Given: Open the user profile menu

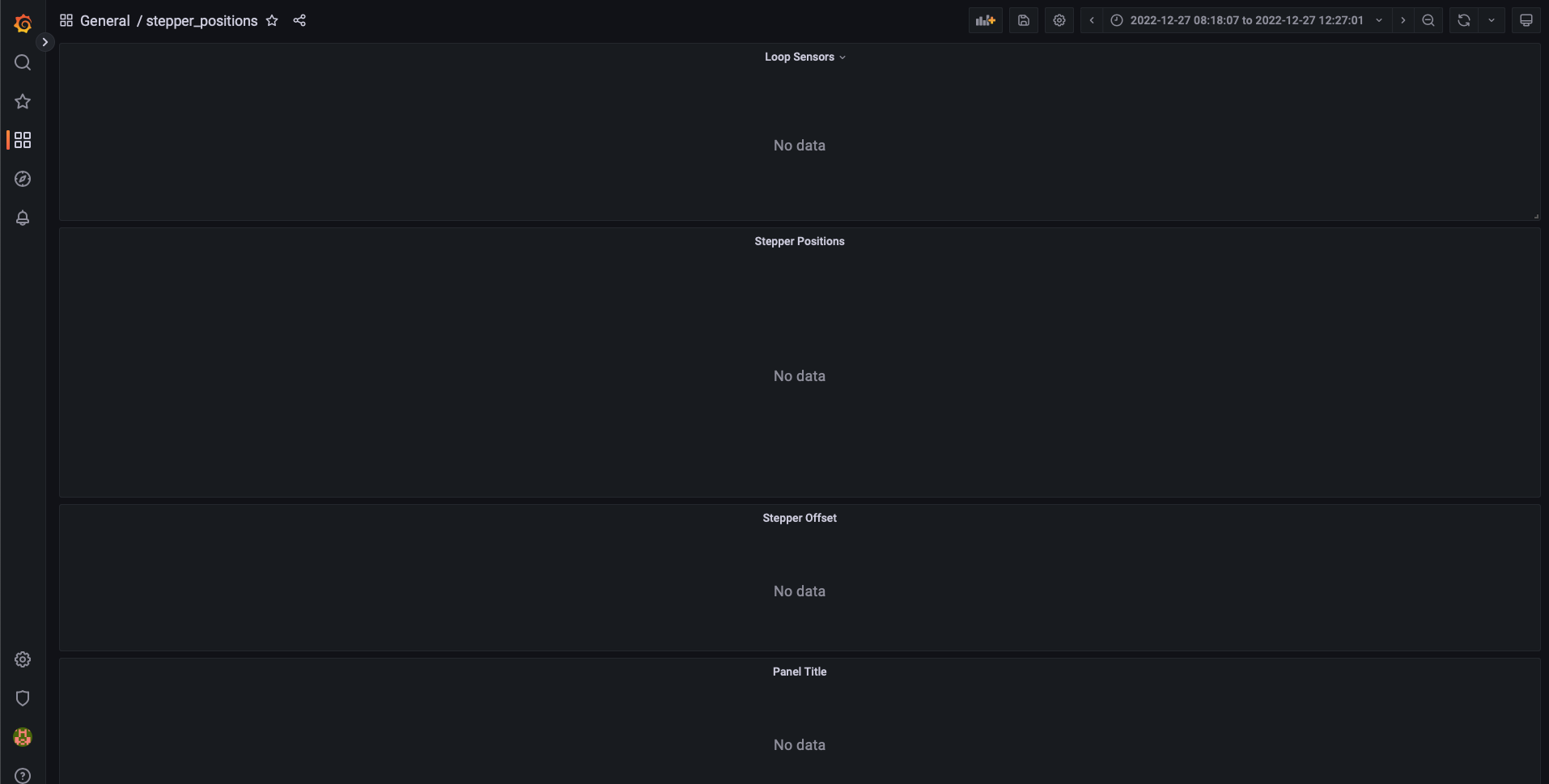Looking at the screenshot, I should pyautogui.click(x=22, y=737).
